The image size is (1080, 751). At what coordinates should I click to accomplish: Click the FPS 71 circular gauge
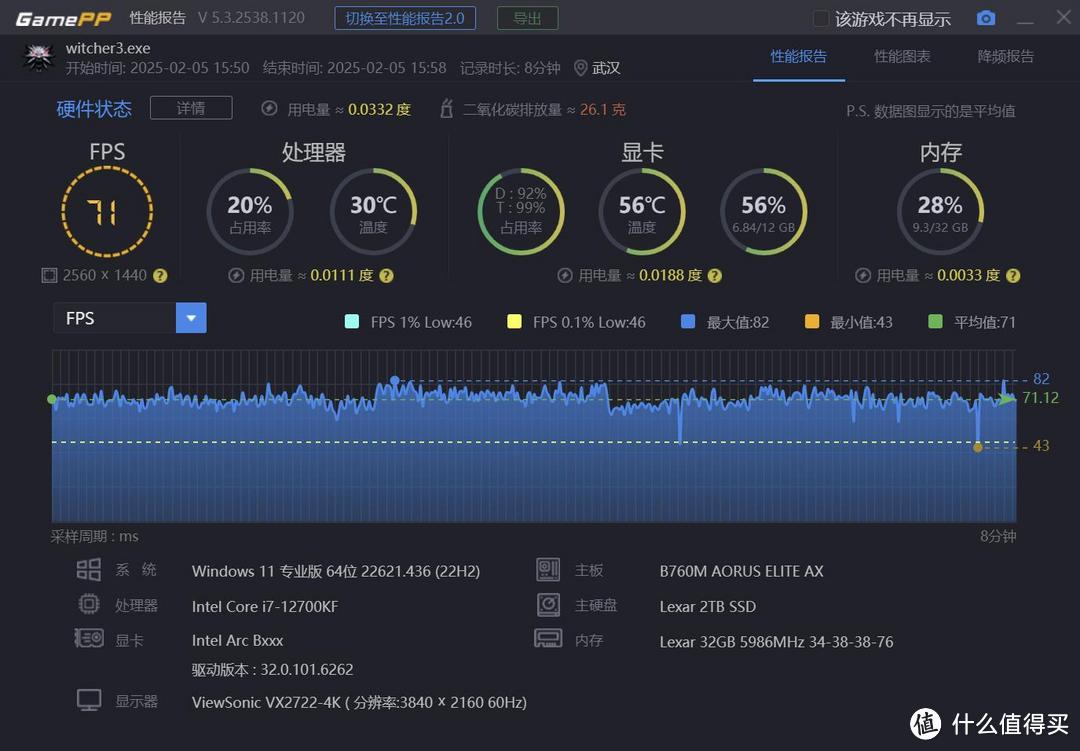[107, 212]
